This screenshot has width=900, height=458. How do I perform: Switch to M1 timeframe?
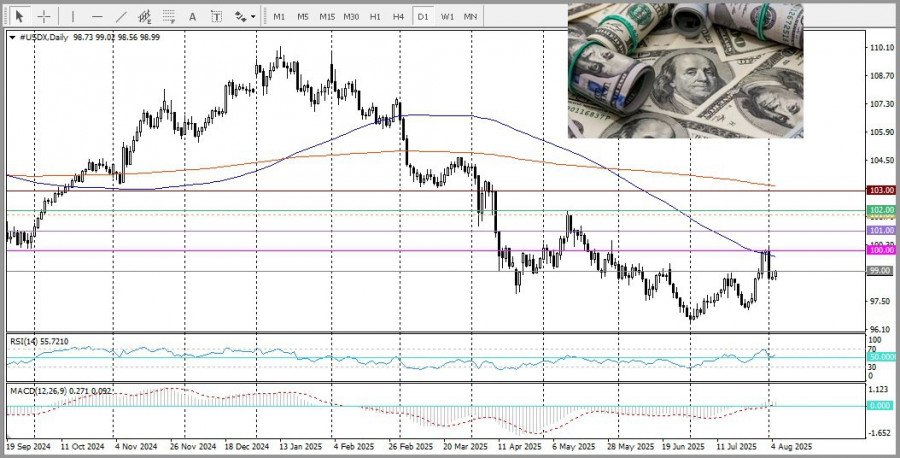click(279, 17)
